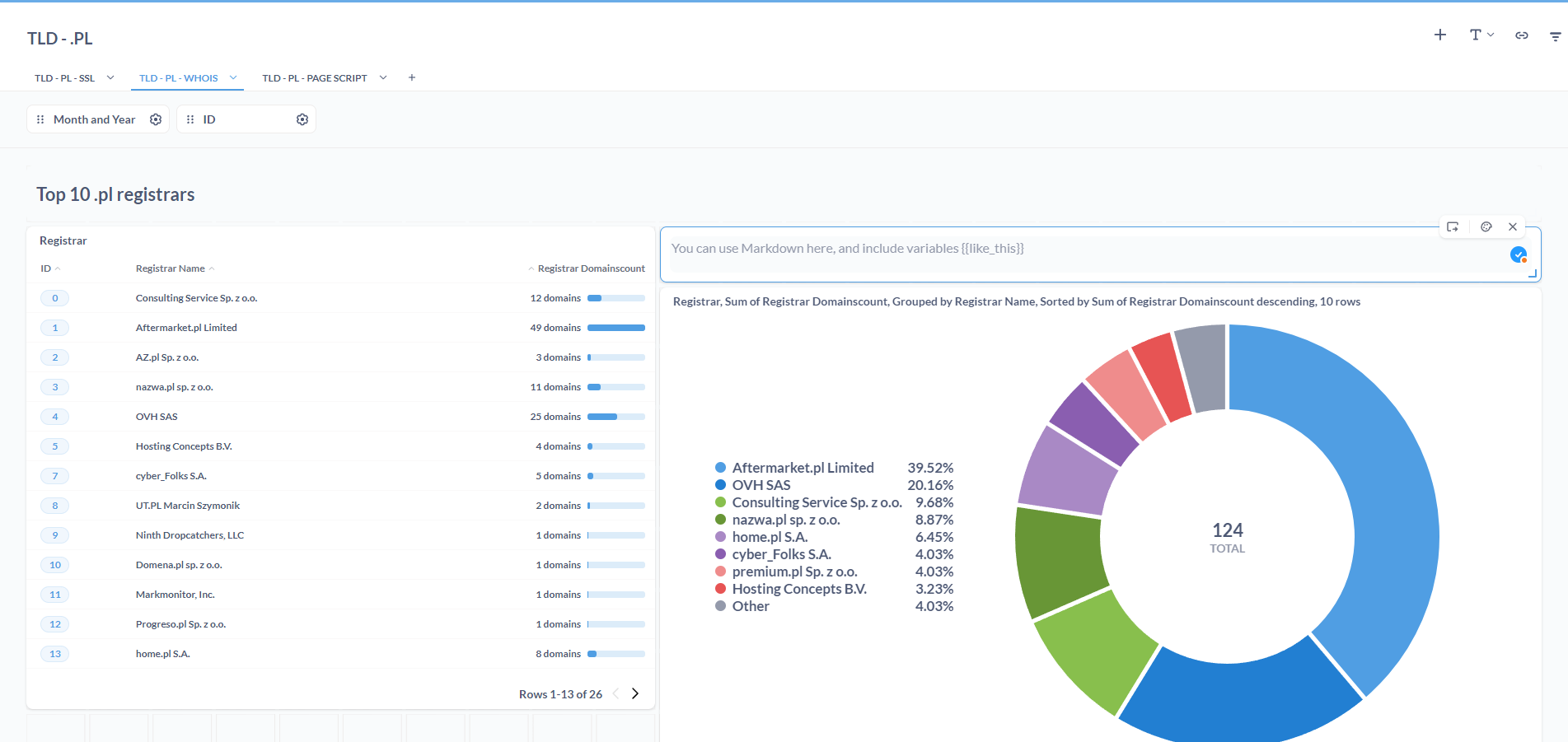Click the link sharing icon
This screenshot has width=1568, height=742.
pos(1521,35)
